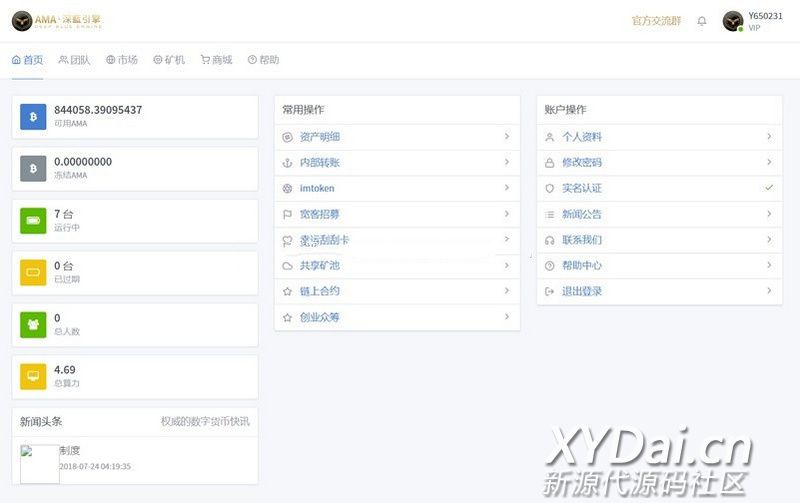
Task: Expand the 创业众筹 row chevron
Action: point(506,317)
